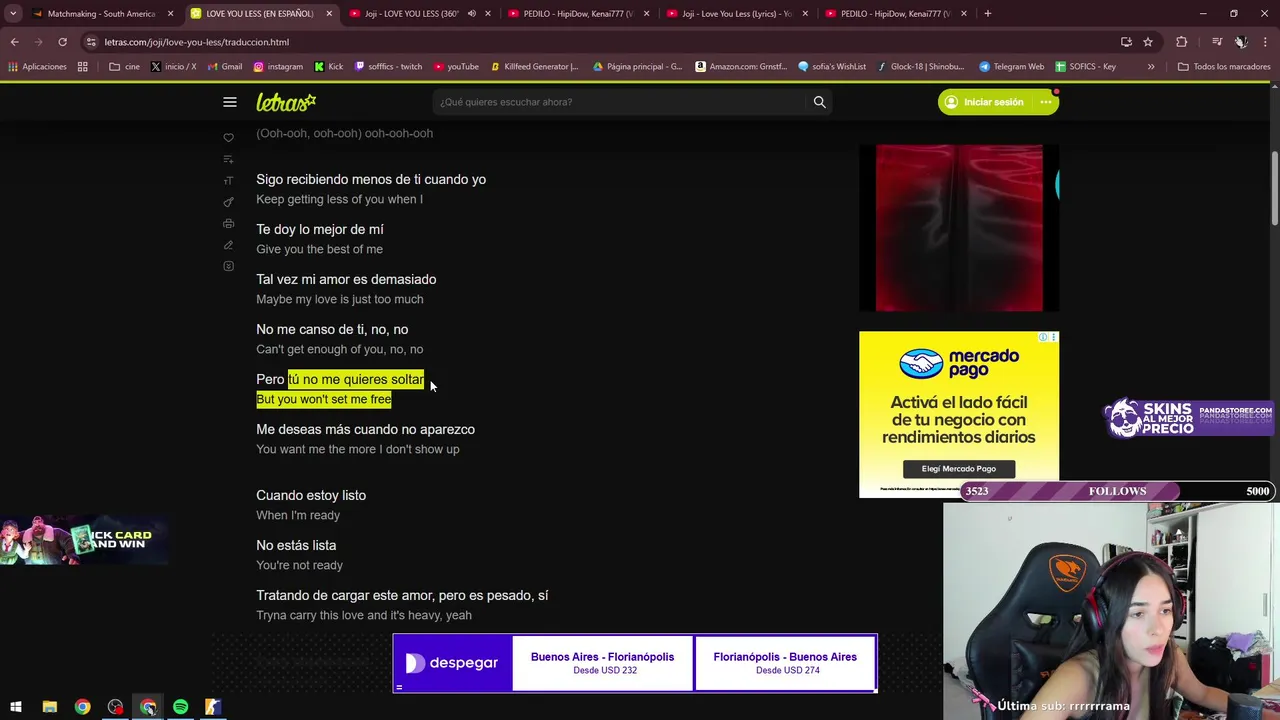The height and width of the screenshot is (720, 1280).
Task: Open Telegram Web bookmark
Action: 1011,67
